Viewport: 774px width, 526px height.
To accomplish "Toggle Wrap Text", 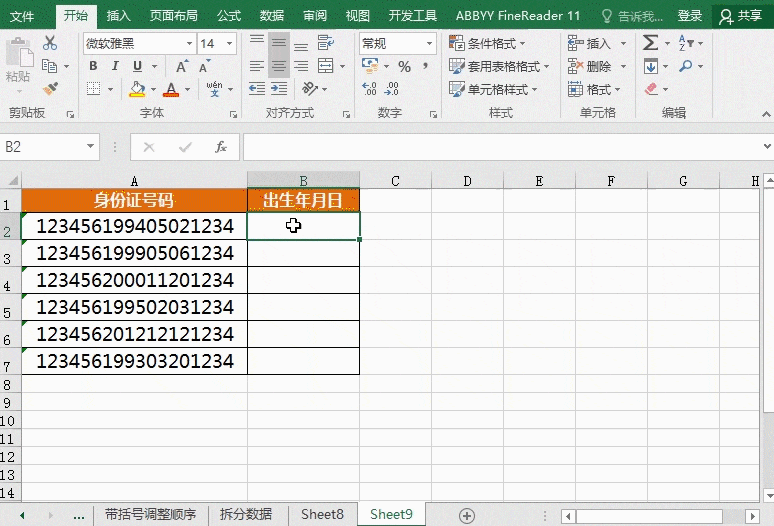I will 325,43.
